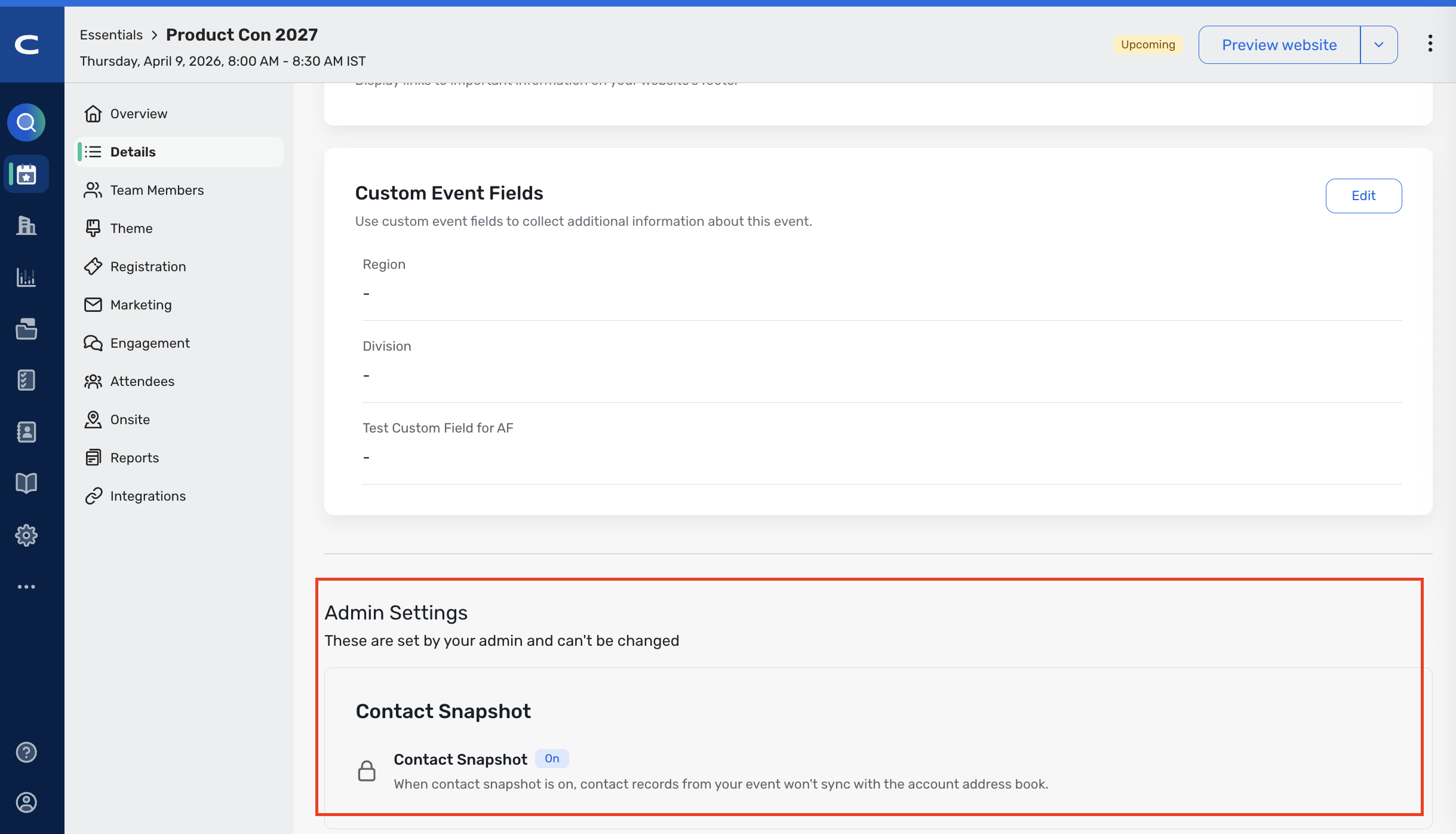1456x834 pixels.
Task: Expand the Preview website dropdown arrow
Action: (x=1379, y=45)
